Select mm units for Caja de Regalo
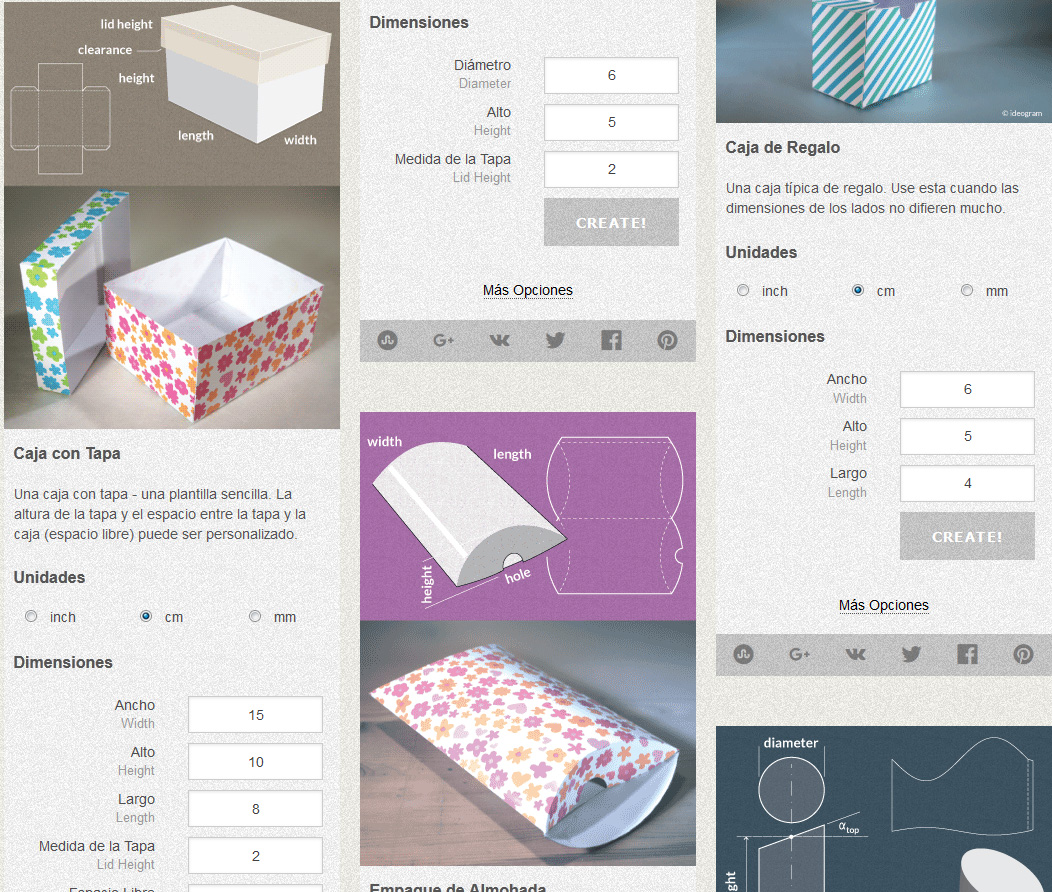Screen dimensions: 1052x892 pyautogui.click(x=967, y=291)
